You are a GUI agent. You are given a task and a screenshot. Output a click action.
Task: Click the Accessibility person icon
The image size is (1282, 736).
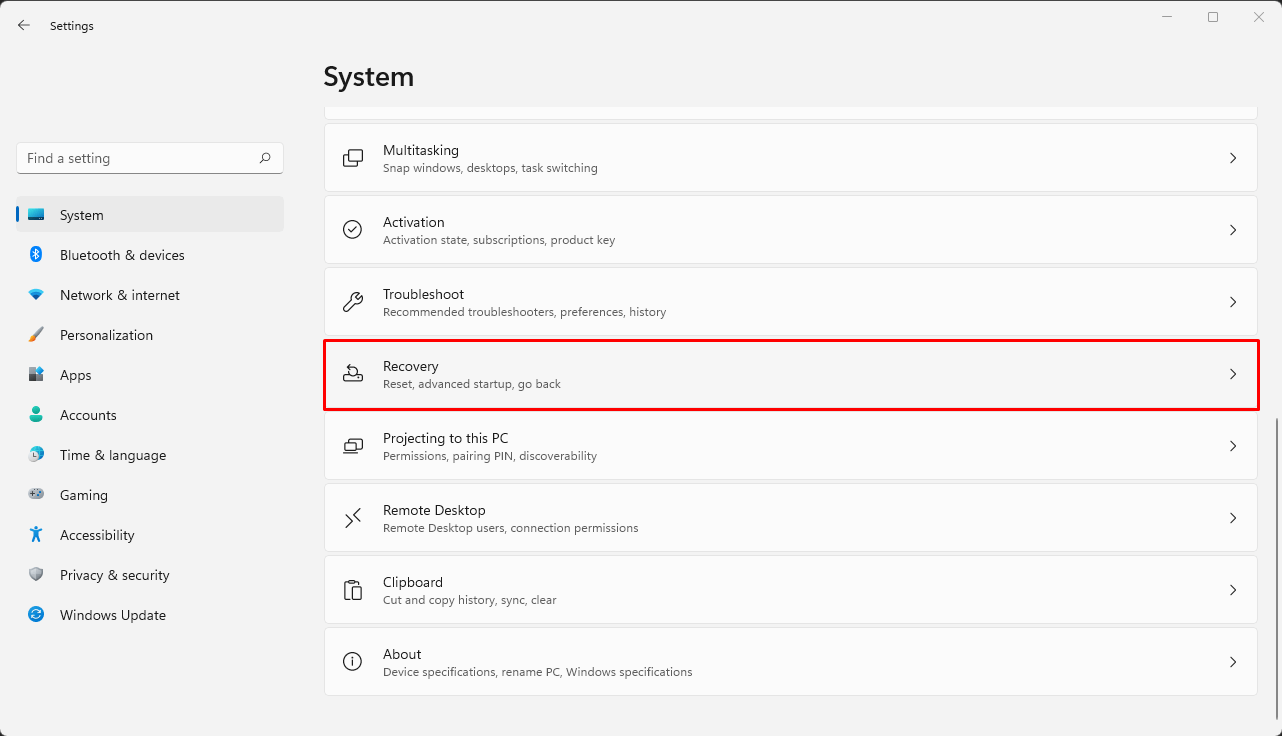pos(36,535)
